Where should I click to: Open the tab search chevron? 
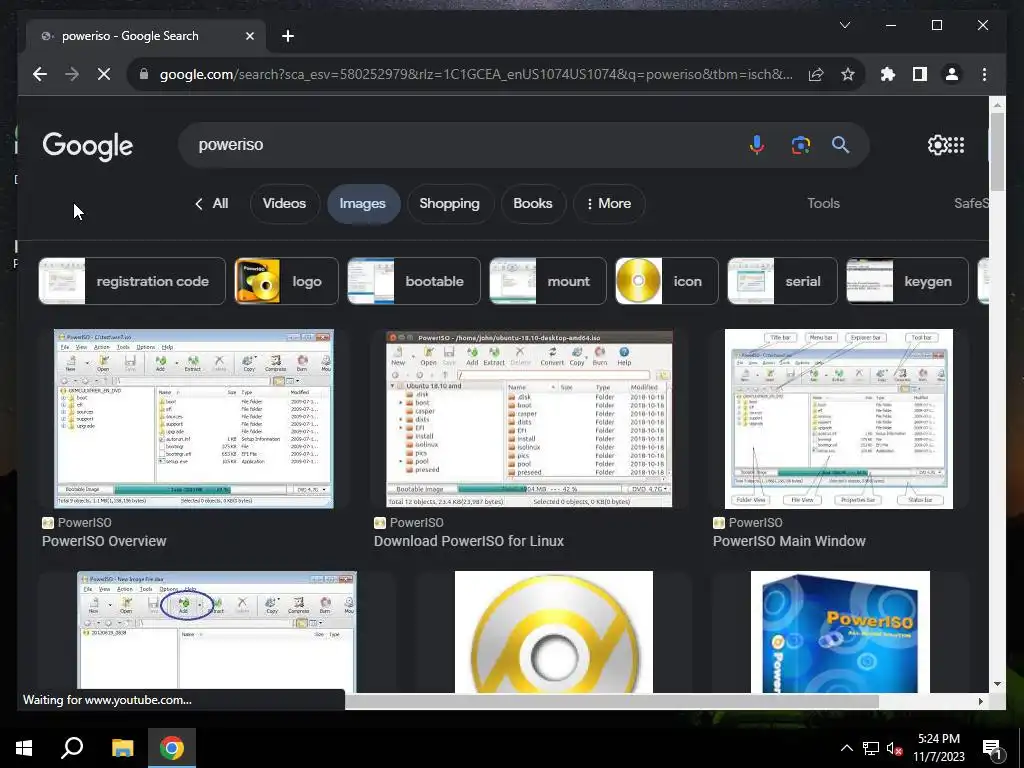tap(844, 25)
